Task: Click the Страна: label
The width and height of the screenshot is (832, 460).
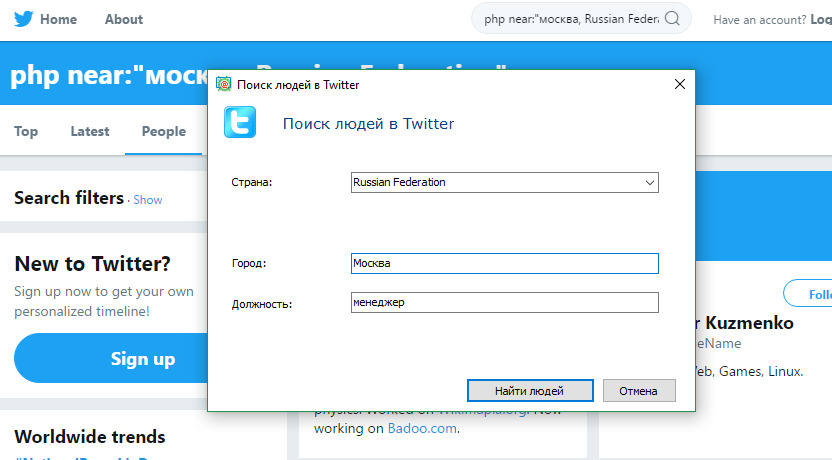Action: click(x=252, y=183)
